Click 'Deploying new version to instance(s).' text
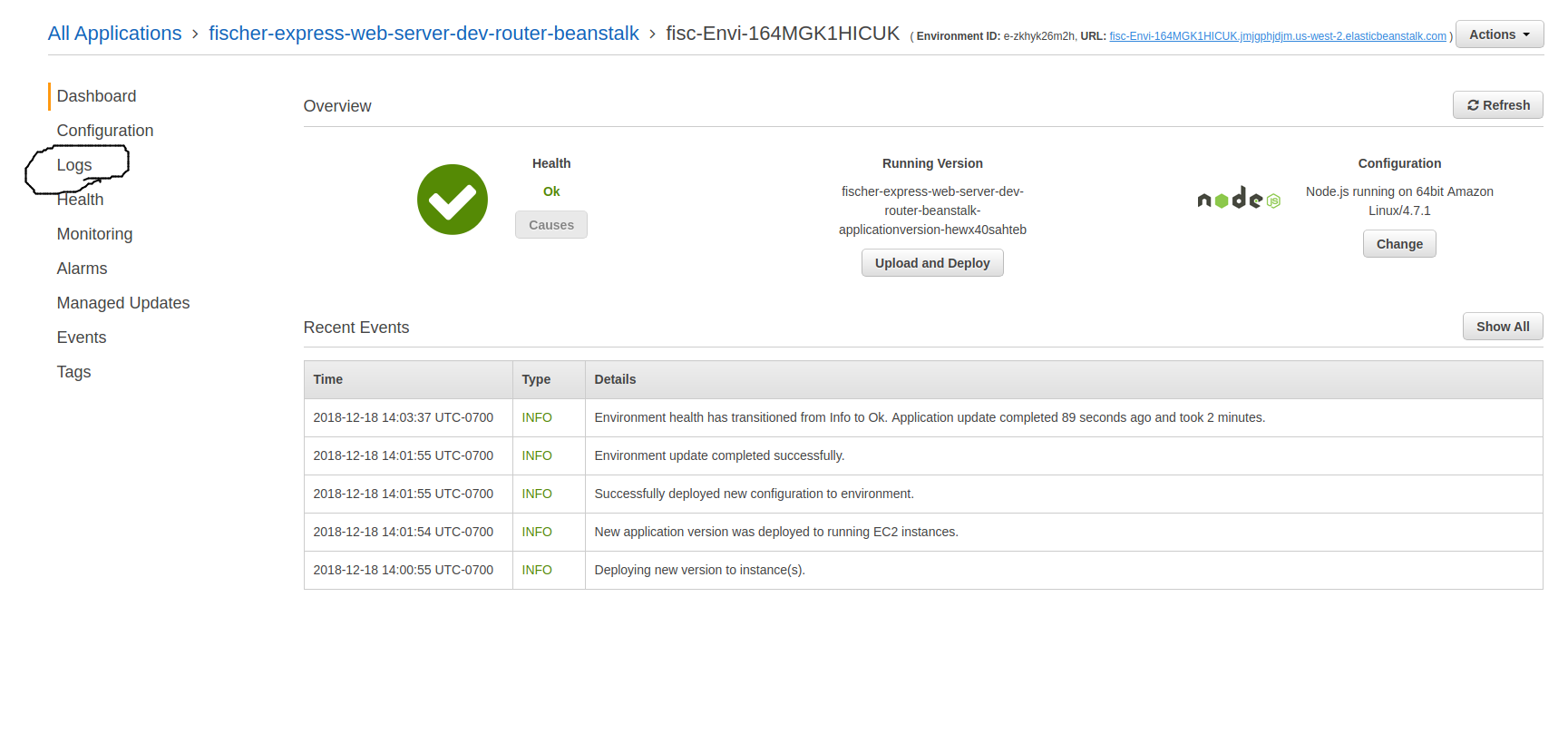The image size is (1568, 734). coord(699,570)
